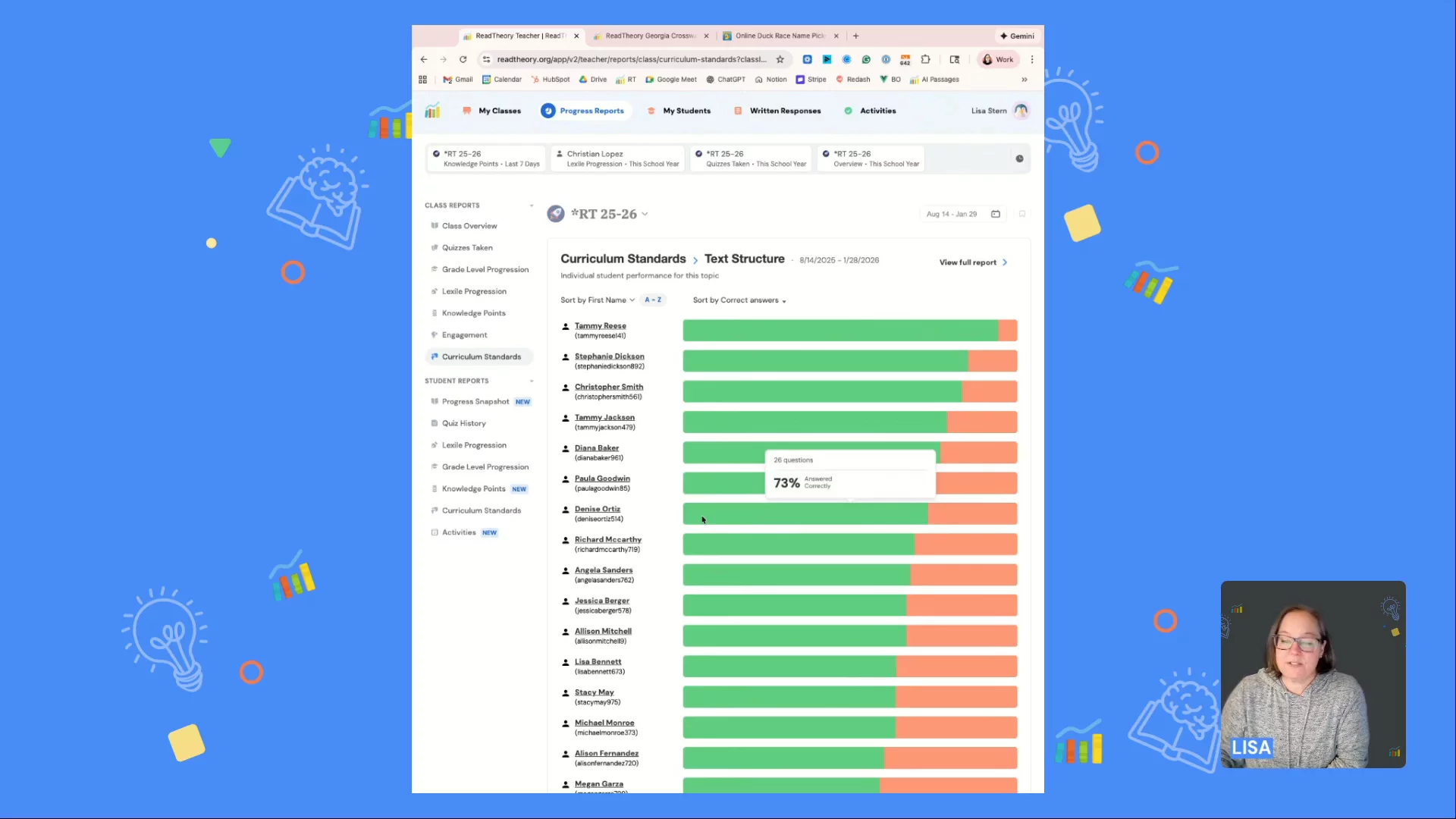Click the ReadTheory logo icon
Viewport: 1456px width, 819px height.
pos(432,111)
